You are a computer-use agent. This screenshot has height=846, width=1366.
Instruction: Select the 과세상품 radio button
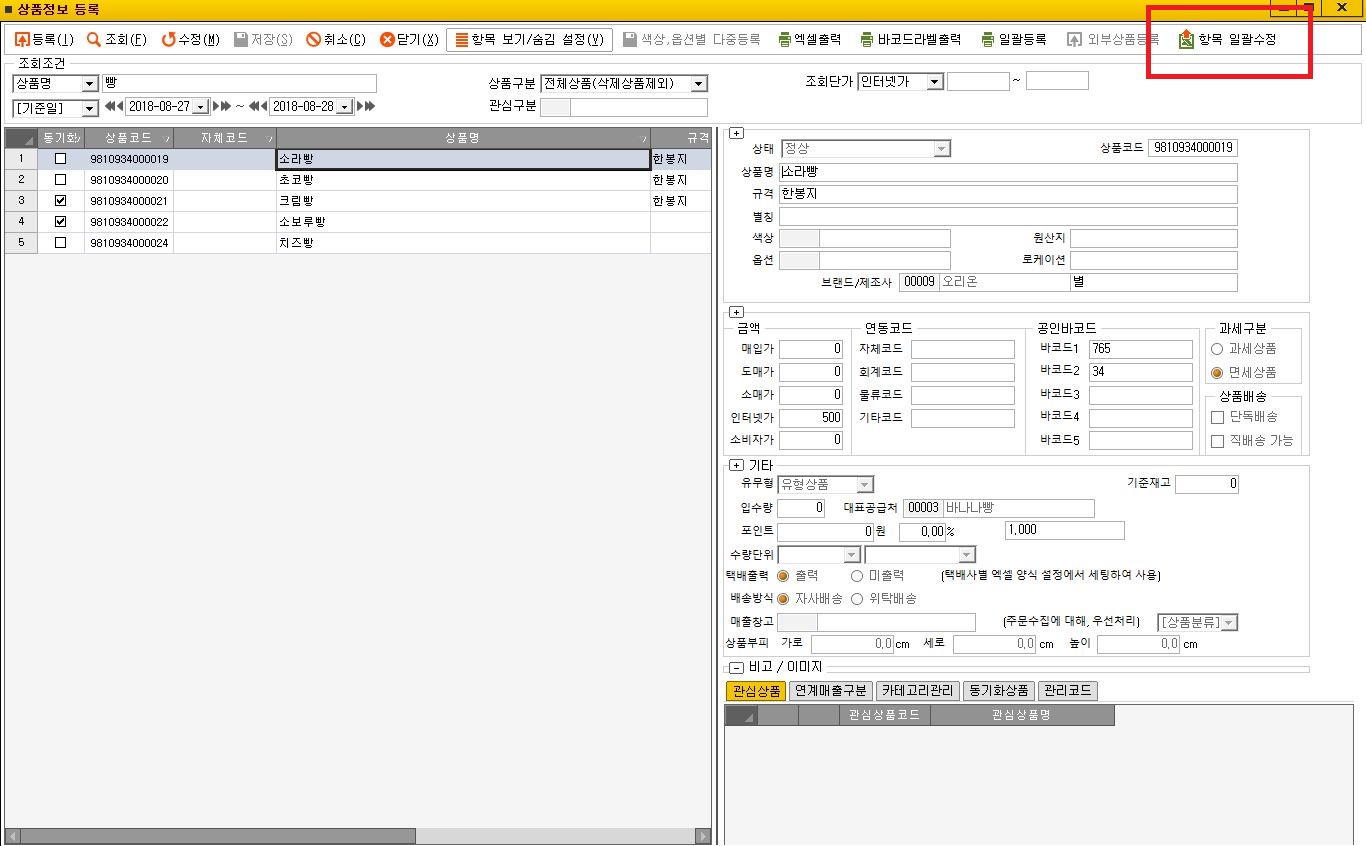[x=1217, y=349]
